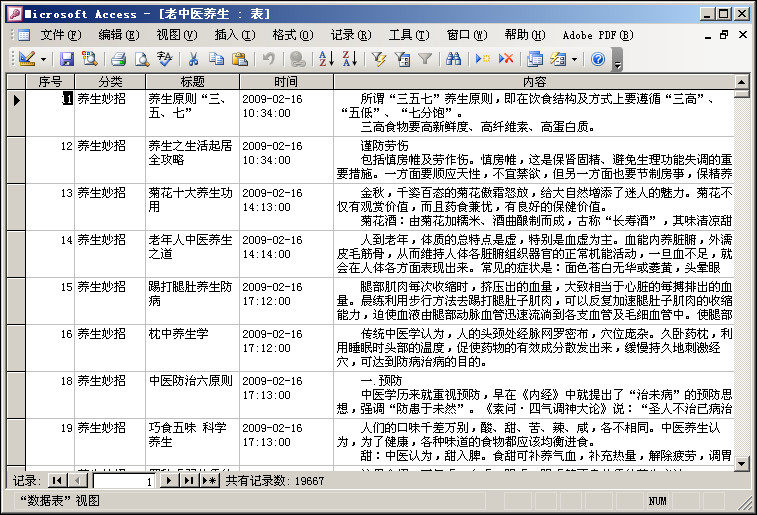Open the View mode dropdown arrow
The height and width of the screenshot is (515, 757).
pyautogui.click(x=43, y=59)
